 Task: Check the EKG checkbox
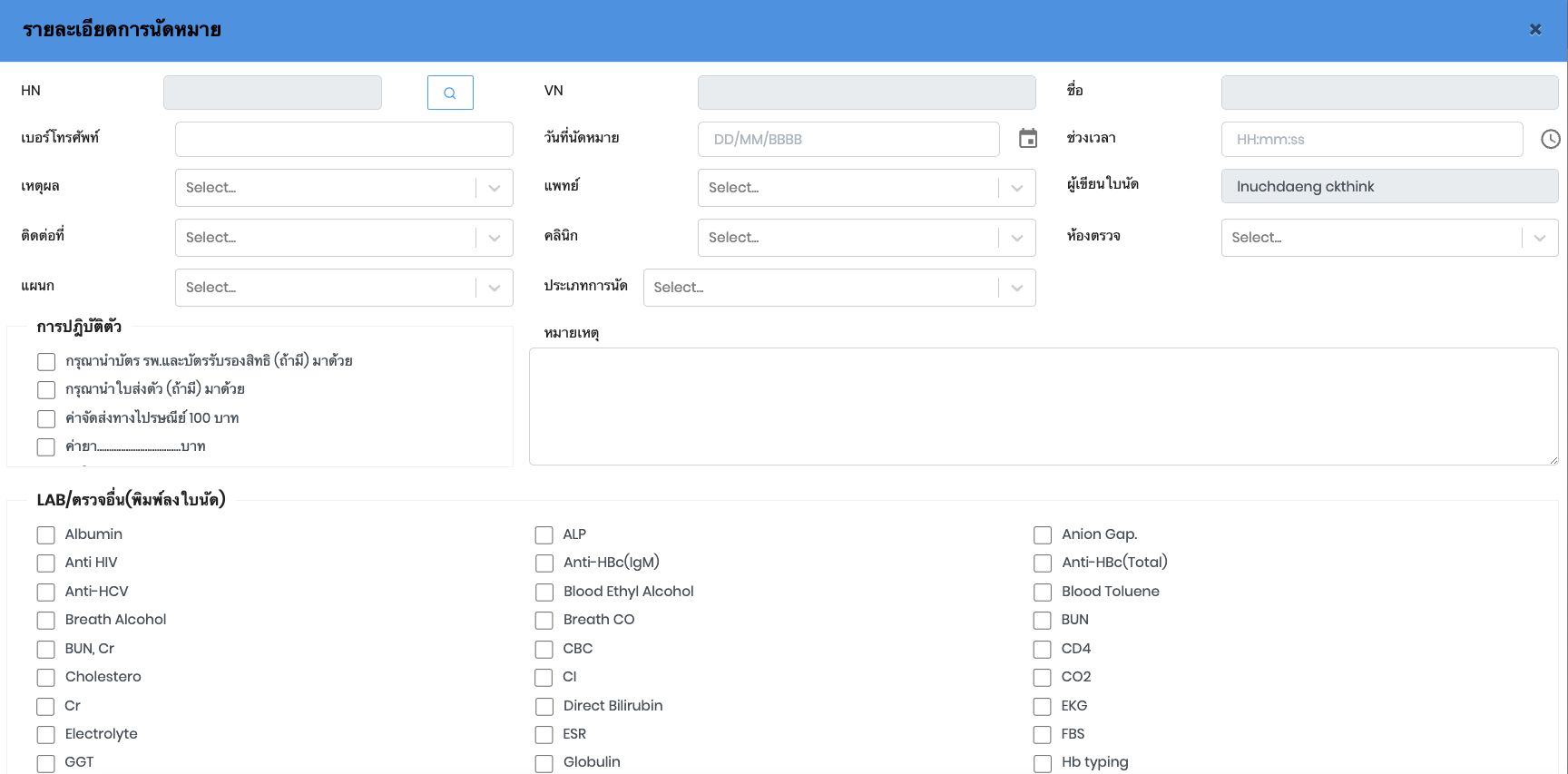[1043, 707]
